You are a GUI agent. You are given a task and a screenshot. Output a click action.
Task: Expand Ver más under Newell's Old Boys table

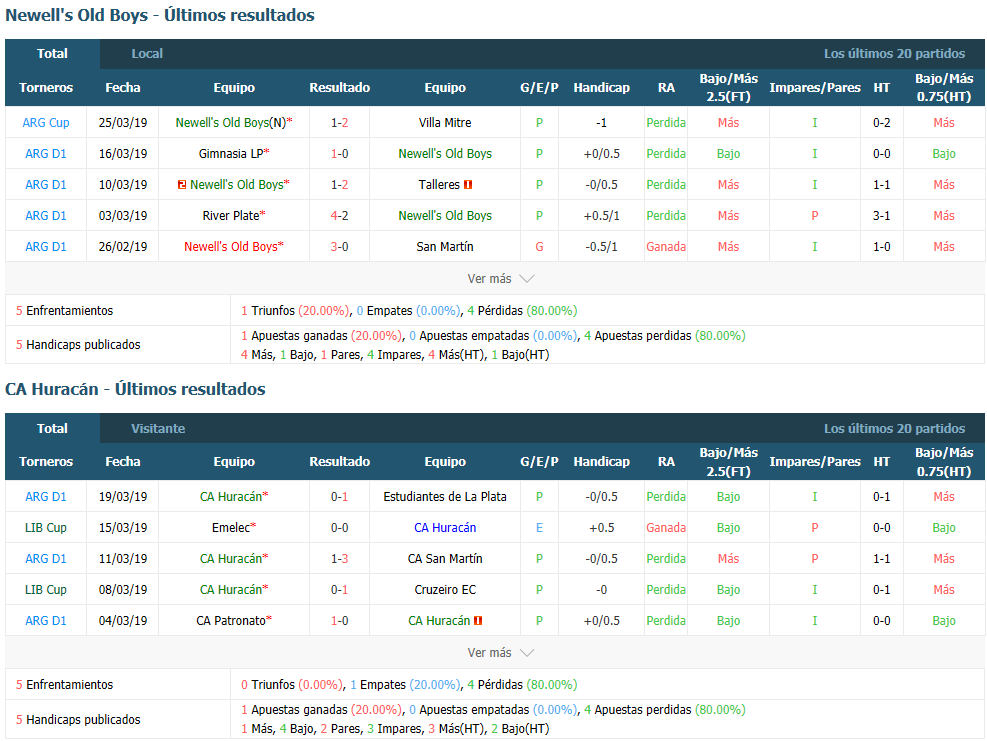pyautogui.click(x=500, y=278)
